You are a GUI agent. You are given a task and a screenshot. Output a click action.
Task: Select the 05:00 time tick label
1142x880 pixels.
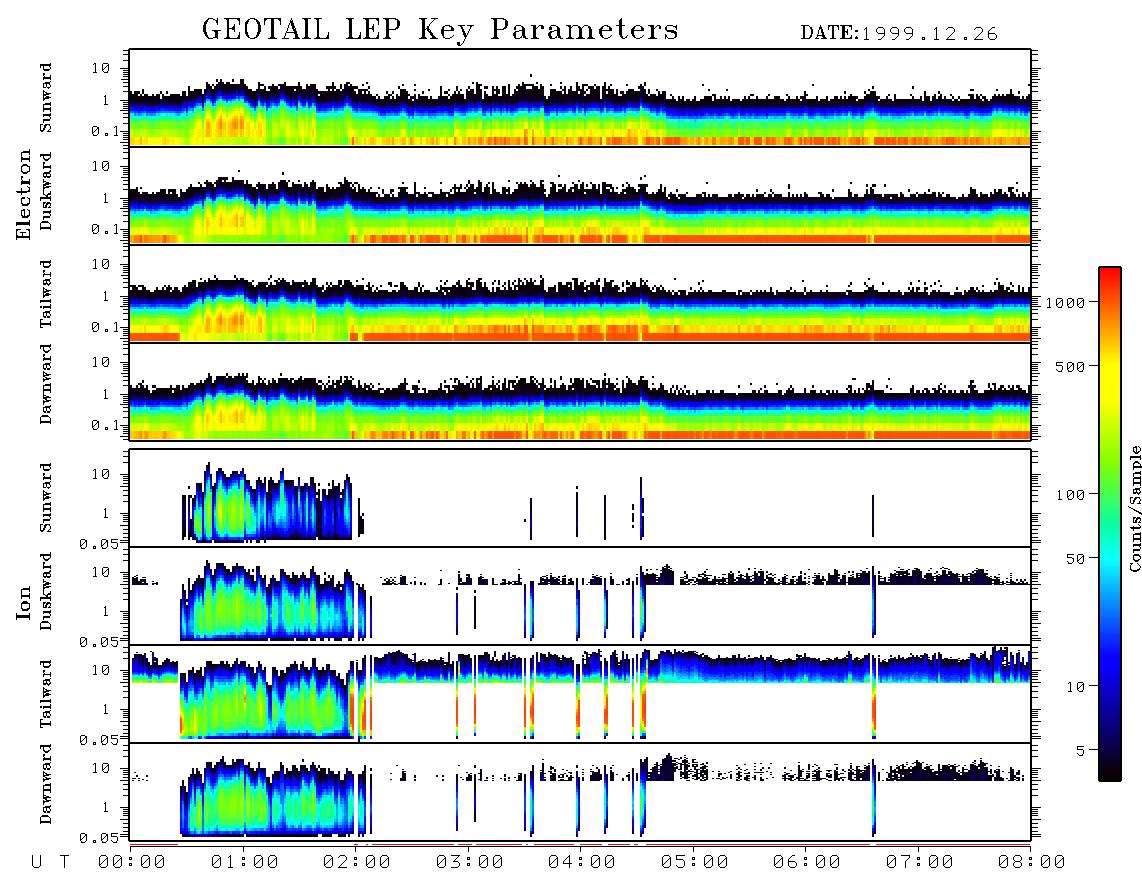coord(695,863)
